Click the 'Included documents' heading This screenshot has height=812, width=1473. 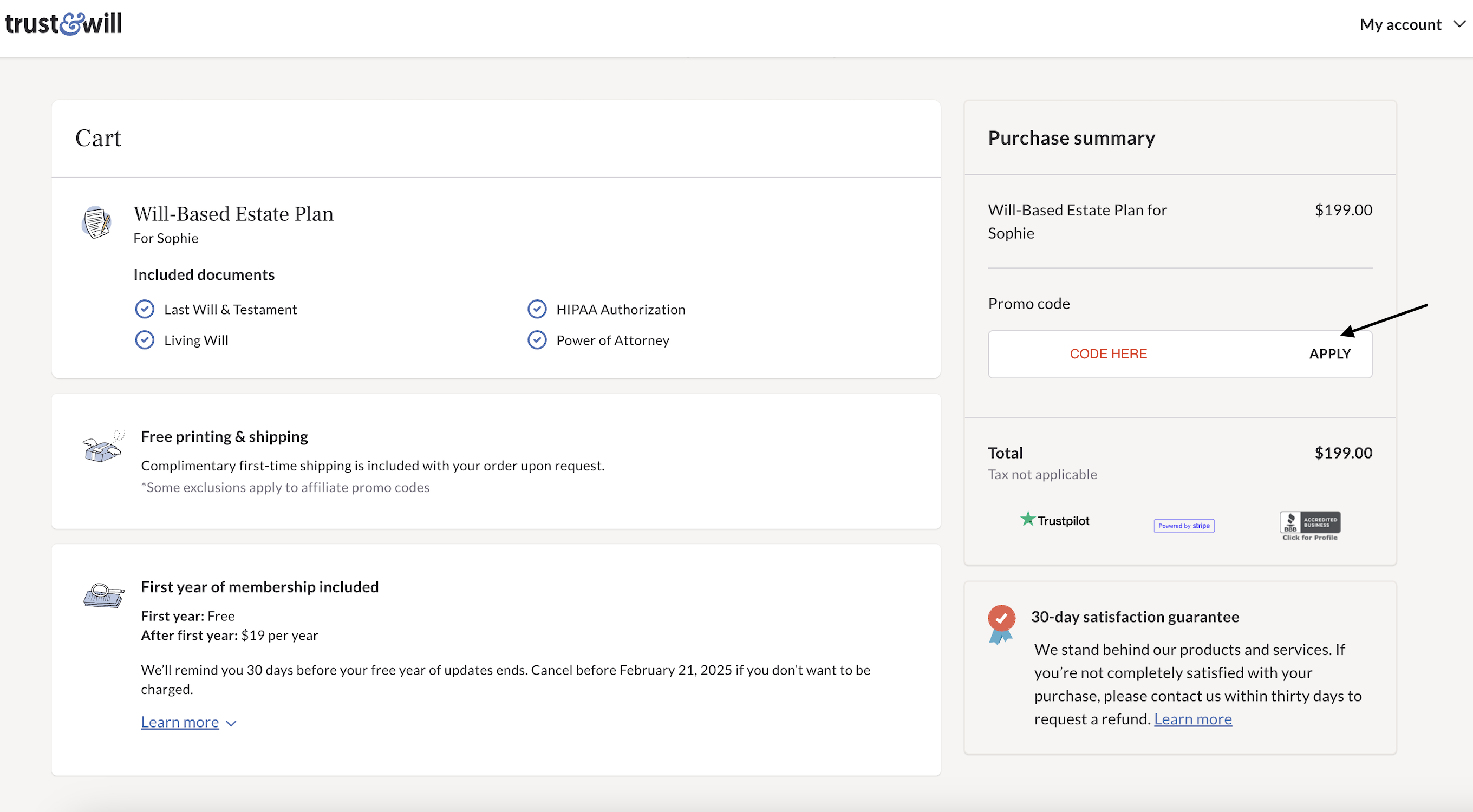tap(204, 275)
